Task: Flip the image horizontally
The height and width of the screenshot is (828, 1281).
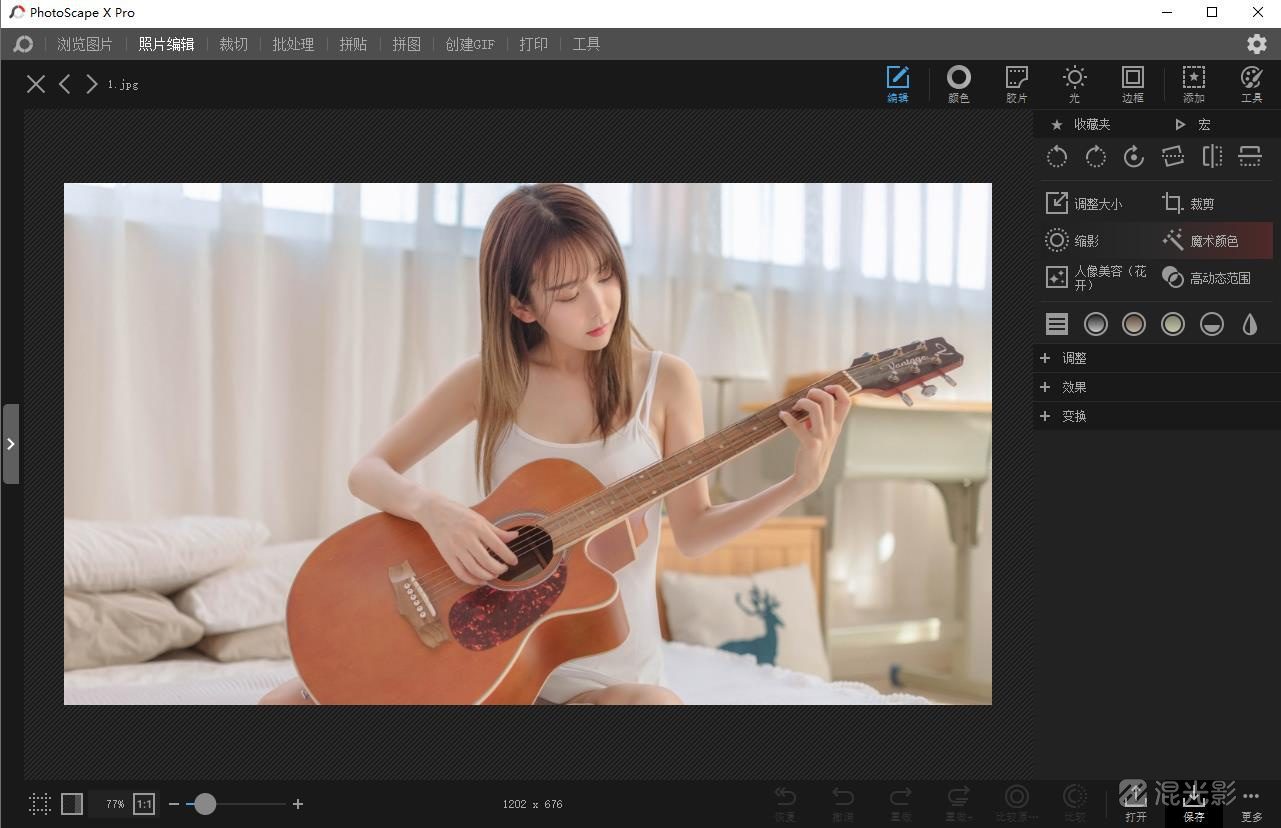Action: [x=1212, y=156]
